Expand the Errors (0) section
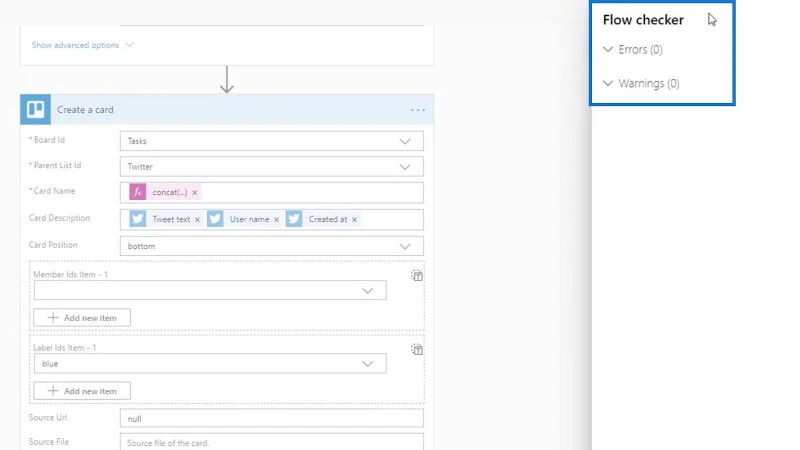The height and width of the screenshot is (450, 800). 633,49
